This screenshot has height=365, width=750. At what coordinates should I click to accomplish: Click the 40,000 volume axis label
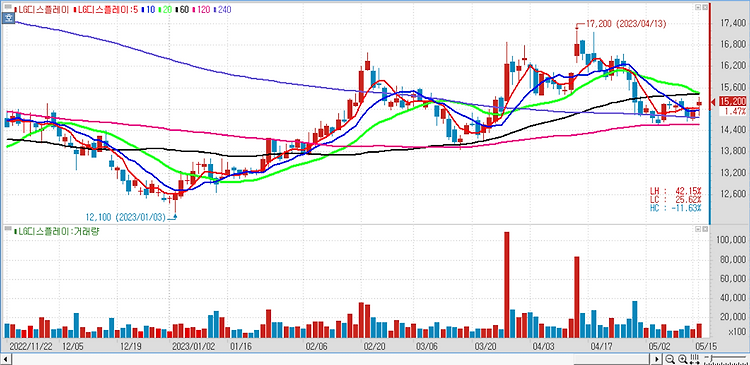tap(733, 299)
